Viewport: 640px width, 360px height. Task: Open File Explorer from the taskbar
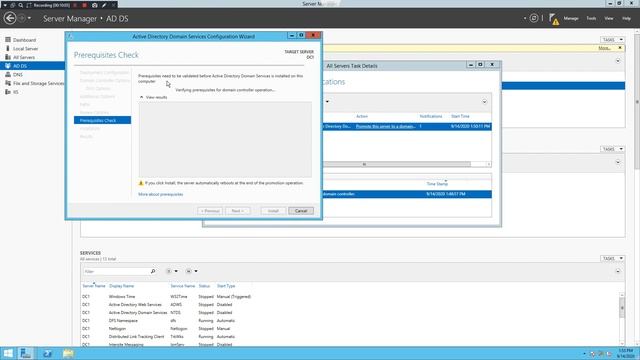coord(68,353)
